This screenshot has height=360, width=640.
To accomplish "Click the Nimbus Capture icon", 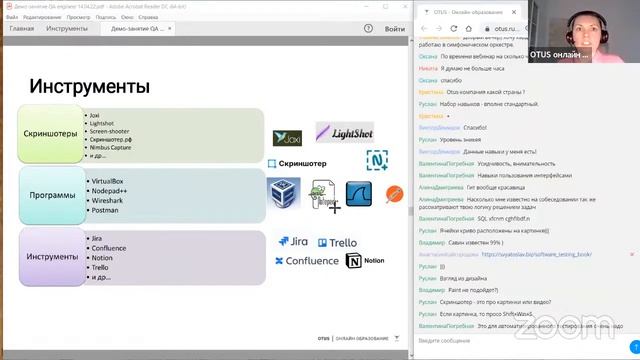I will click(x=377, y=160).
